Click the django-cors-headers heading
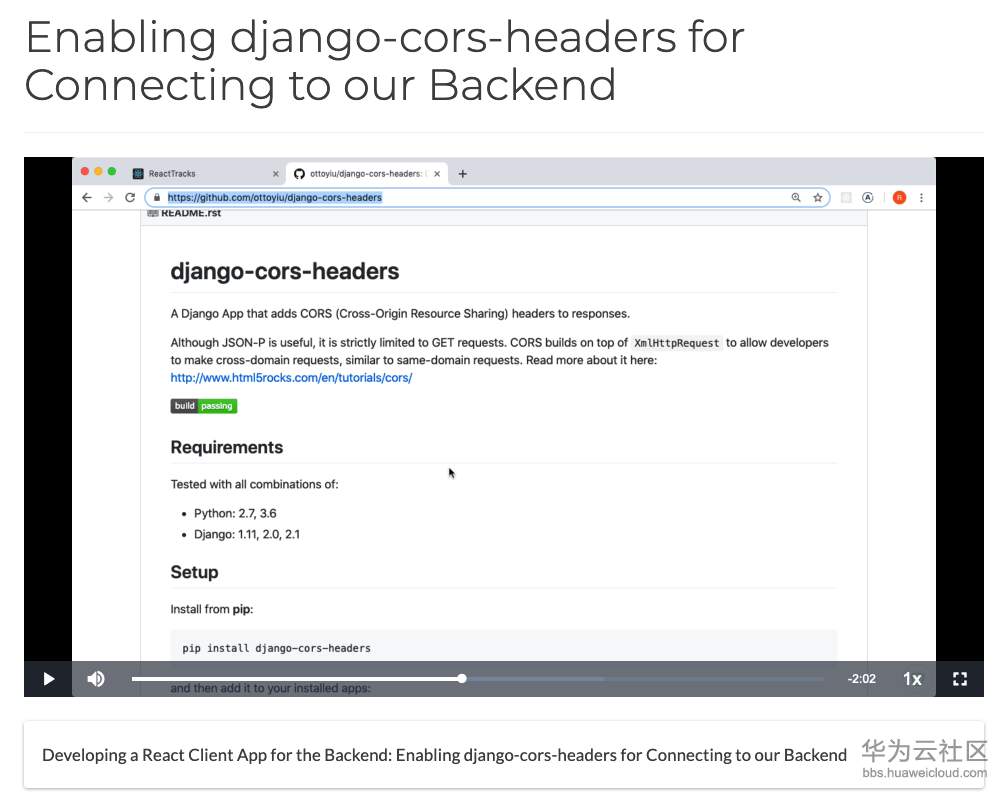 click(x=285, y=271)
